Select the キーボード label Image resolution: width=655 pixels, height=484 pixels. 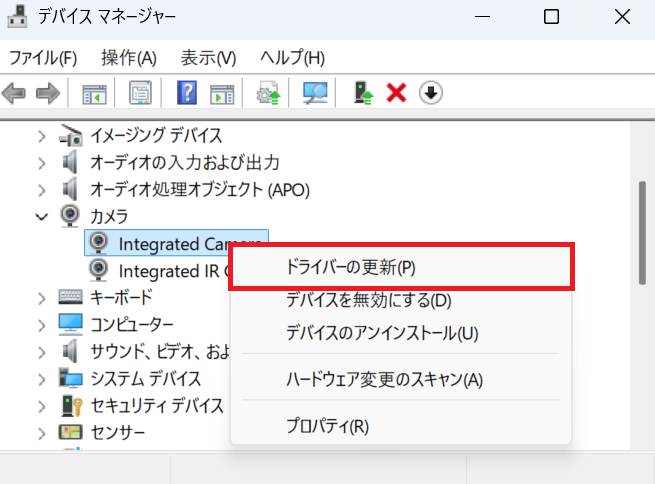coord(122,297)
